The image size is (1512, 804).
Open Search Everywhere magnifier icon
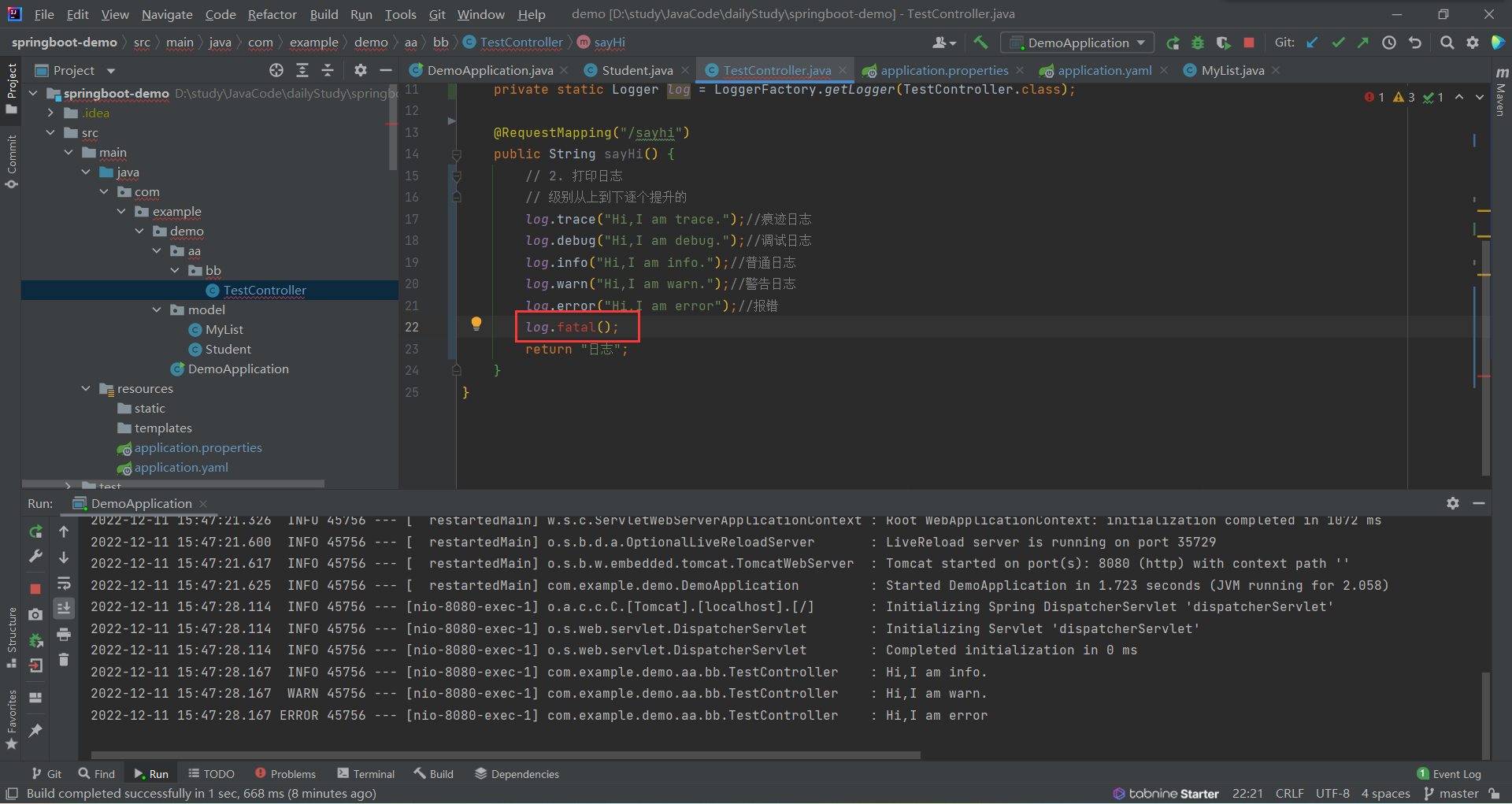click(1447, 43)
